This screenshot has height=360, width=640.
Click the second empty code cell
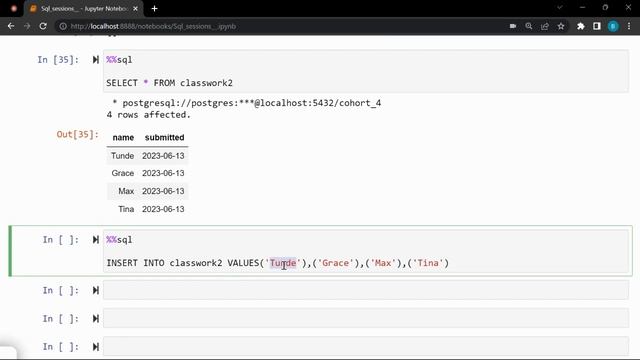click(366, 318)
